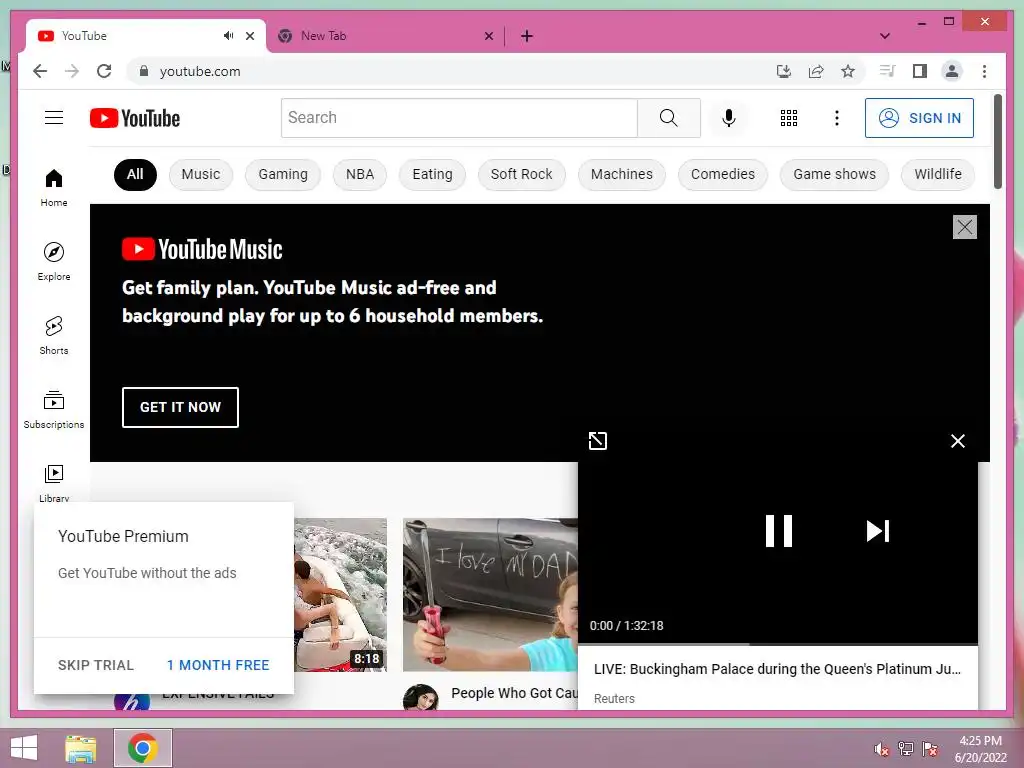Click the search magnifier button

point(669,118)
